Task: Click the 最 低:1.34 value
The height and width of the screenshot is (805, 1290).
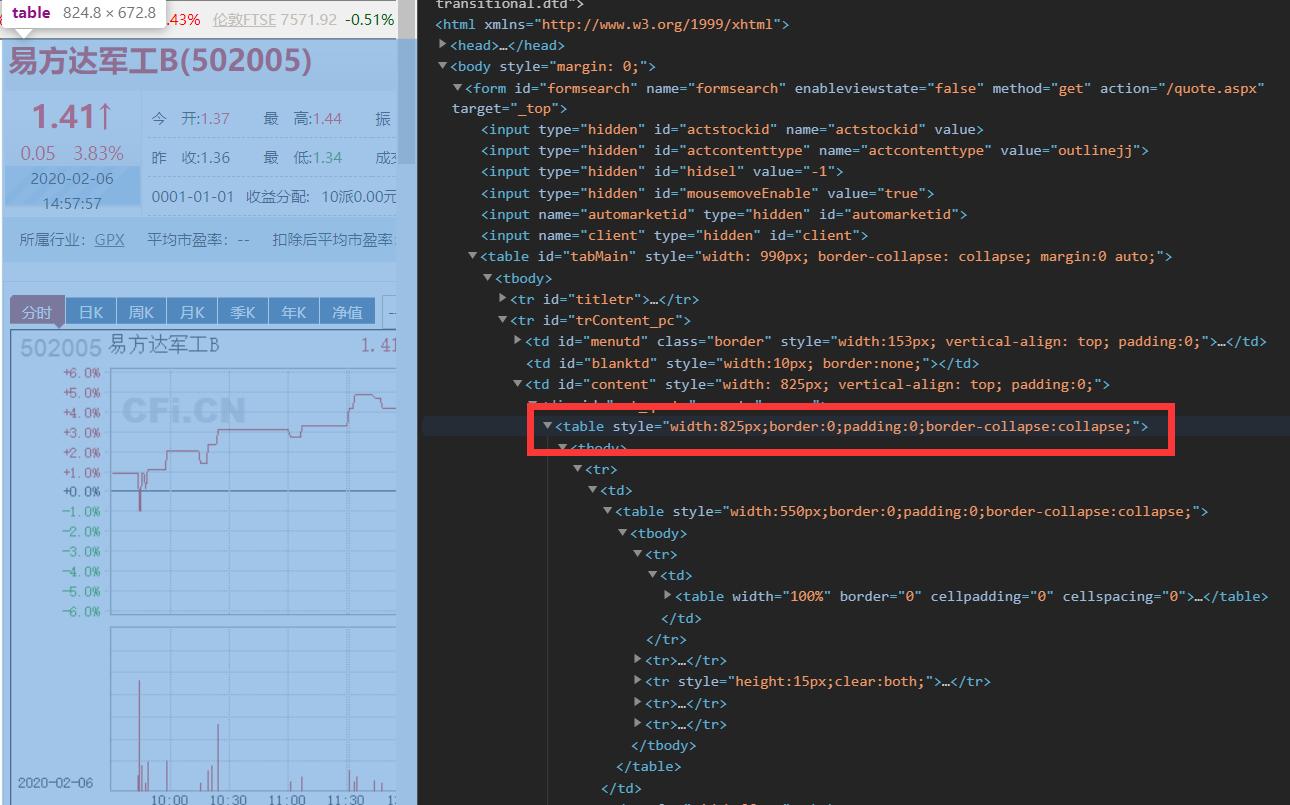Action: pos(303,158)
